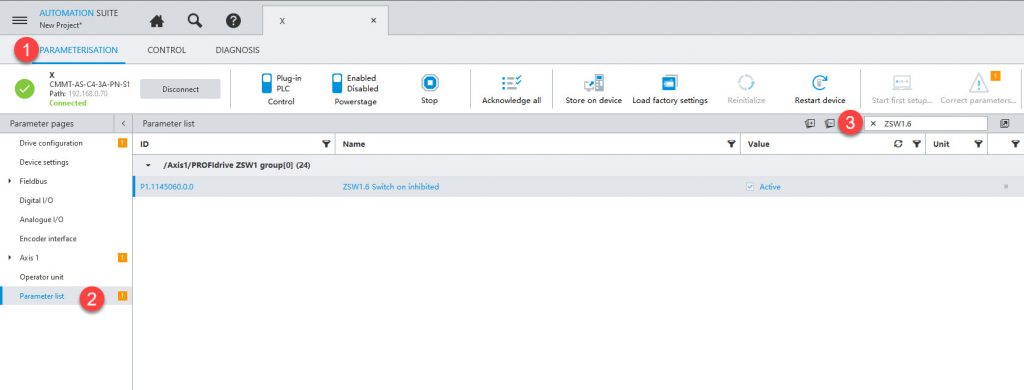Click ZSW1.6 Switch on inhibited name

pyautogui.click(x=391, y=187)
